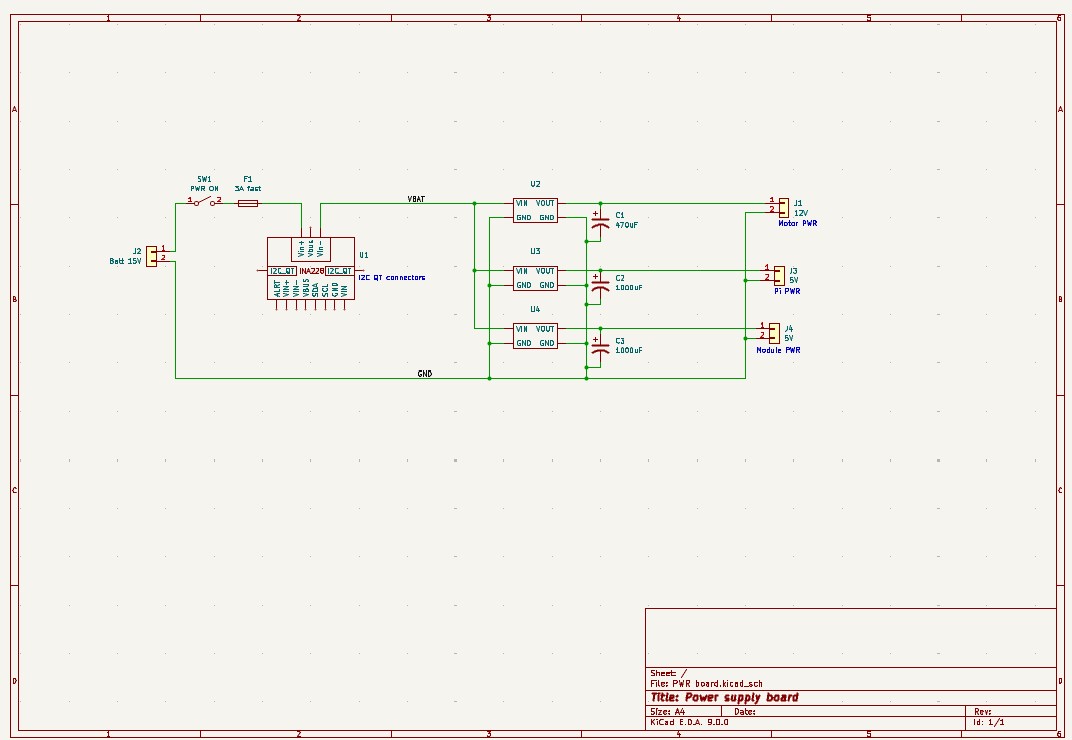Click the '3A fast' fuse value text

click(x=247, y=189)
